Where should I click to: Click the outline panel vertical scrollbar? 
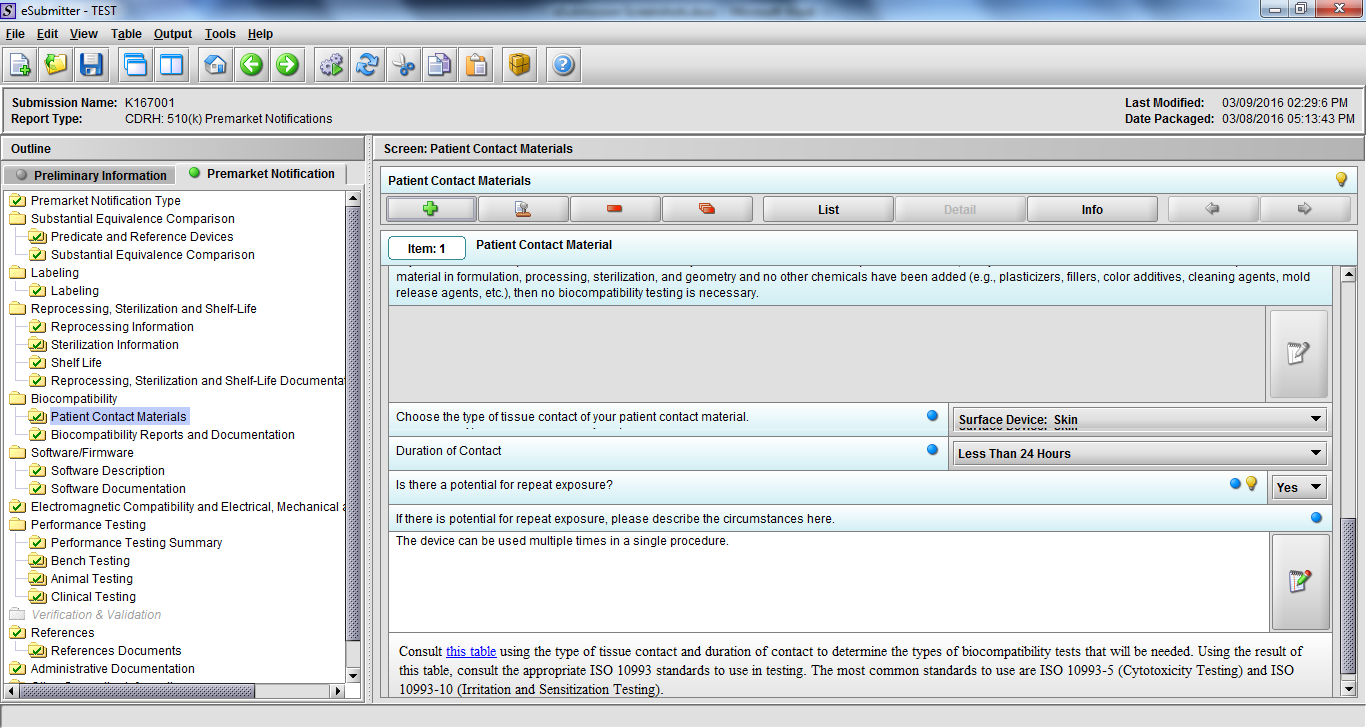[x=352, y=420]
